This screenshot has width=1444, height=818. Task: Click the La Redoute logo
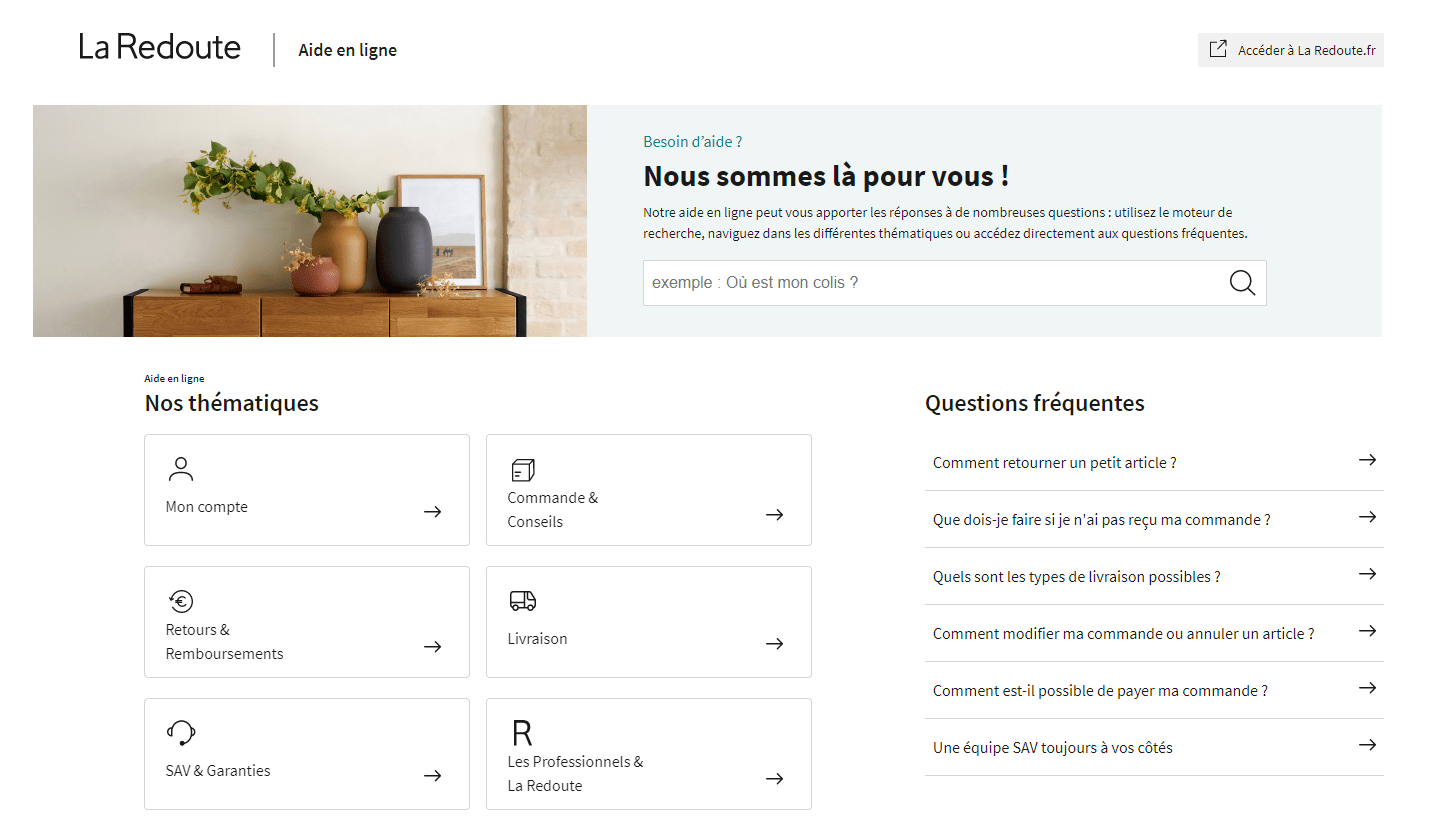[x=160, y=48]
